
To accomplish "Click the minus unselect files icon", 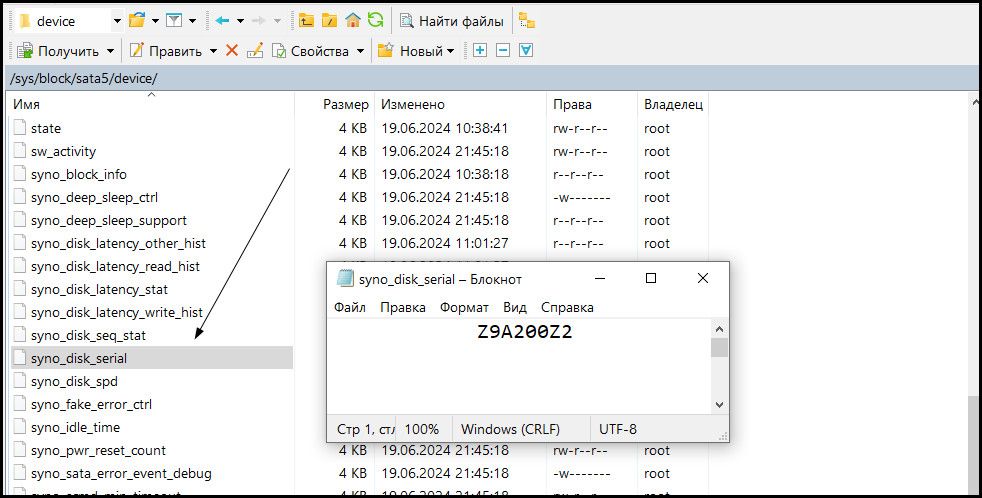I will point(503,50).
